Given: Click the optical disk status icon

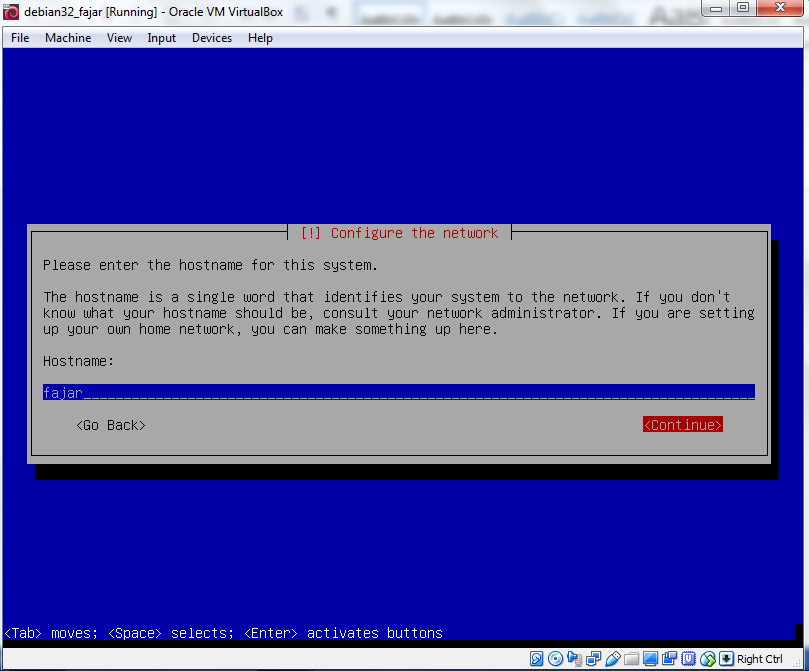Looking at the screenshot, I should click(x=555, y=659).
